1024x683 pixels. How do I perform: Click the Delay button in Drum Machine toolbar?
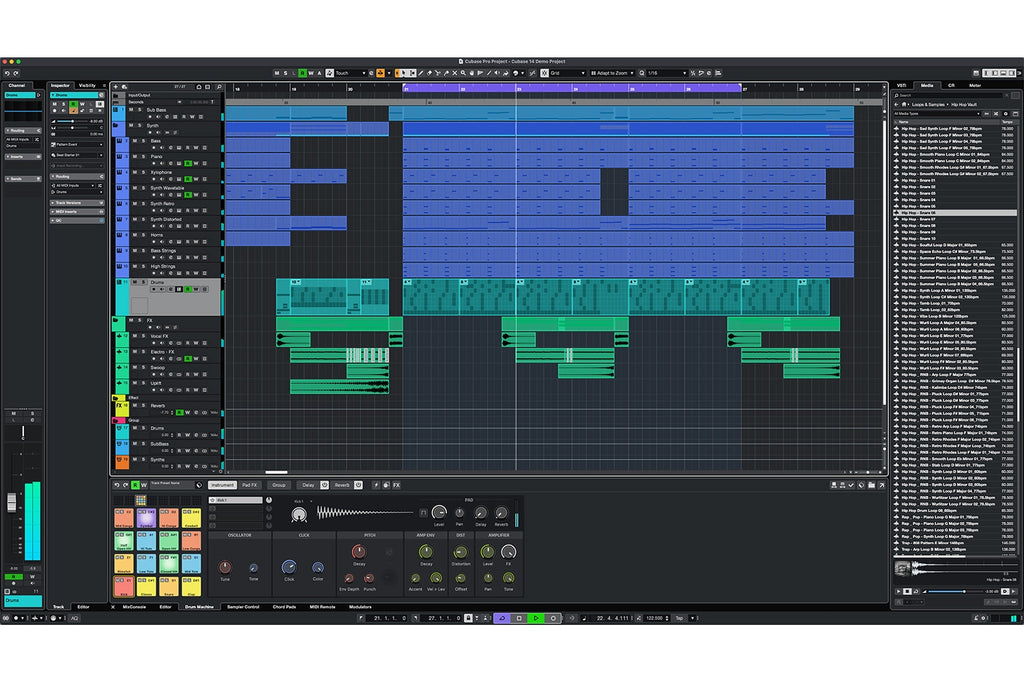(308, 485)
